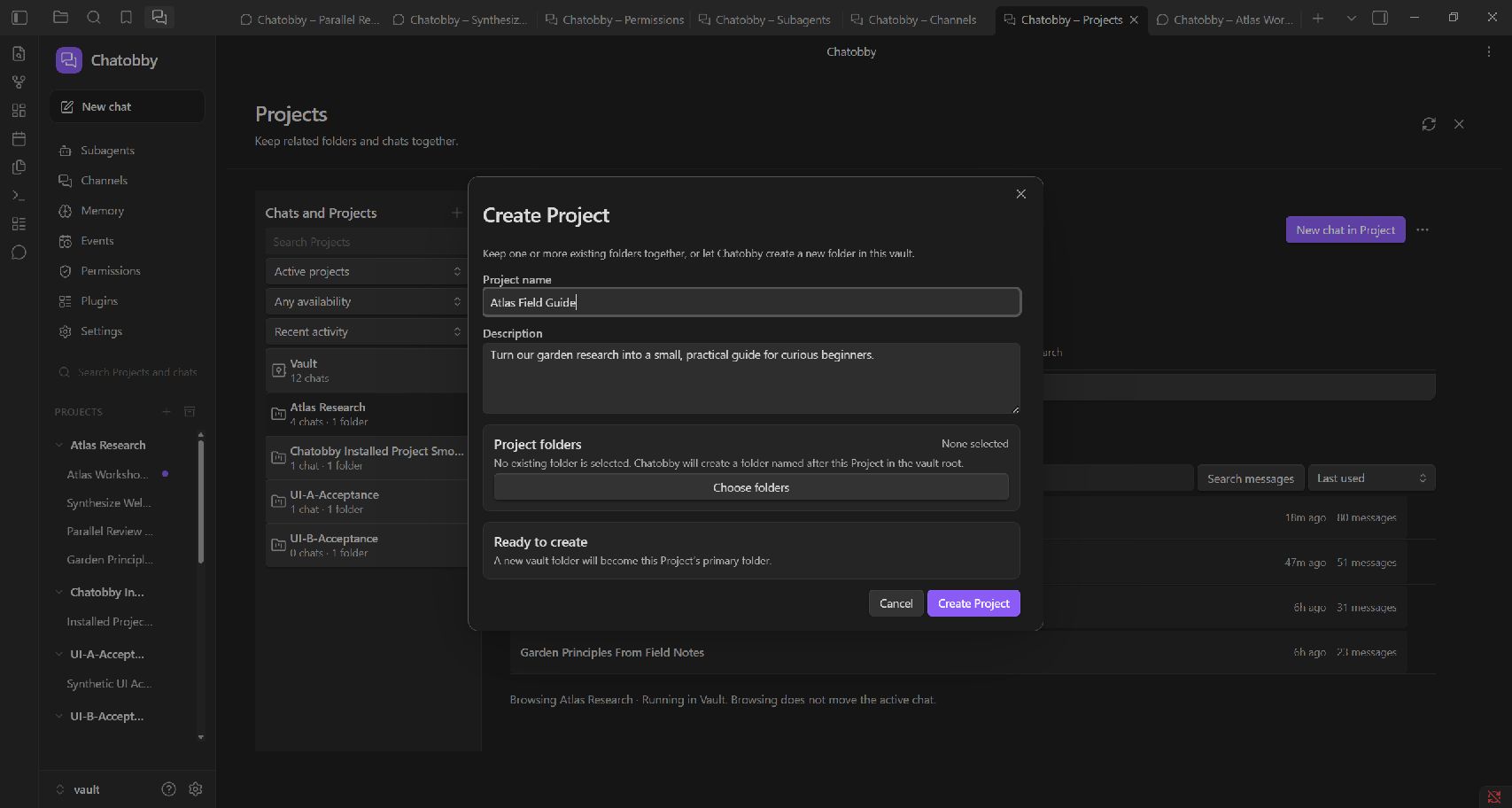This screenshot has width=1512, height=808.
Task: Open Subagents in the sidebar
Action: [x=128, y=151]
